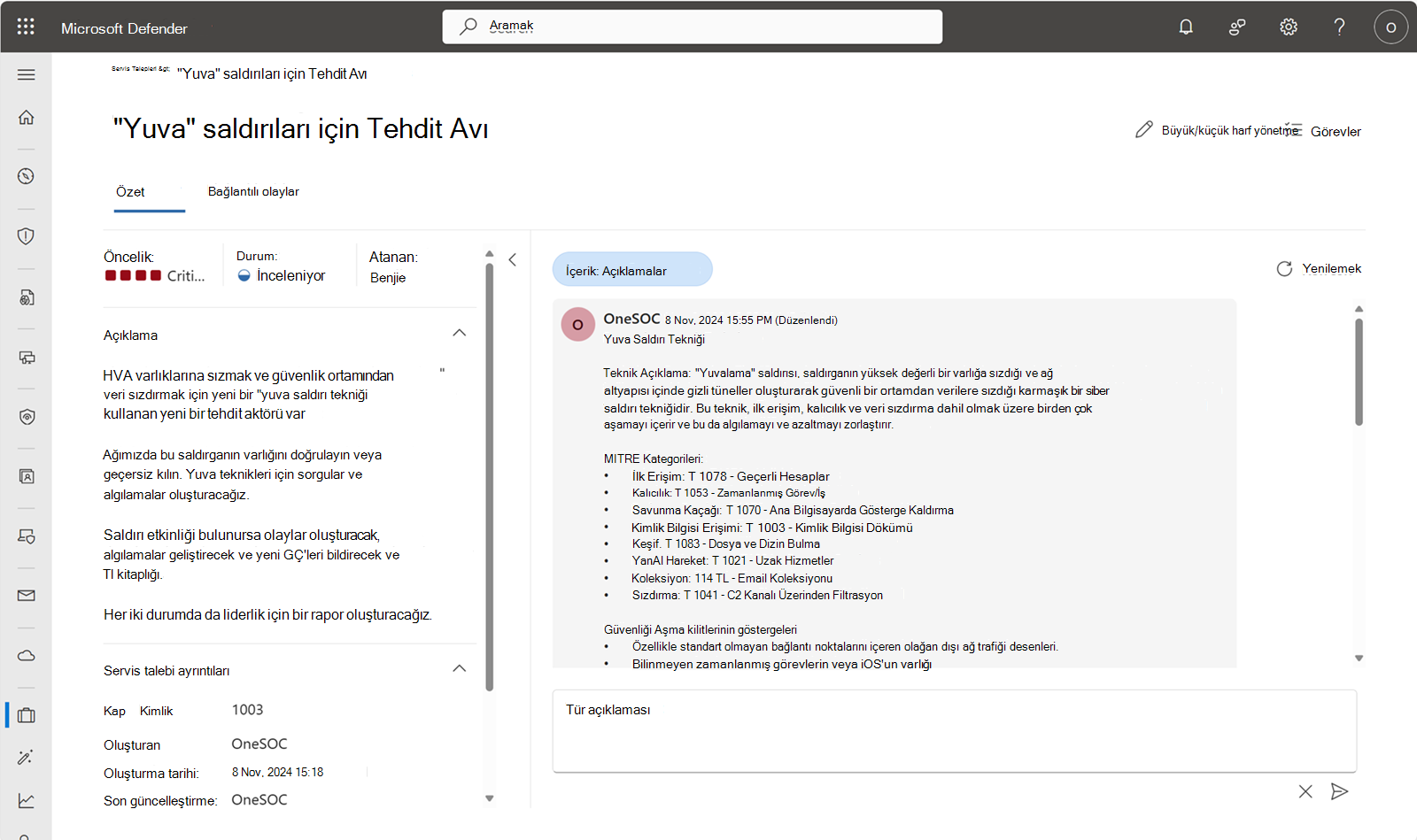Open the account profile avatar
The height and width of the screenshot is (840, 1417).
1390,27
